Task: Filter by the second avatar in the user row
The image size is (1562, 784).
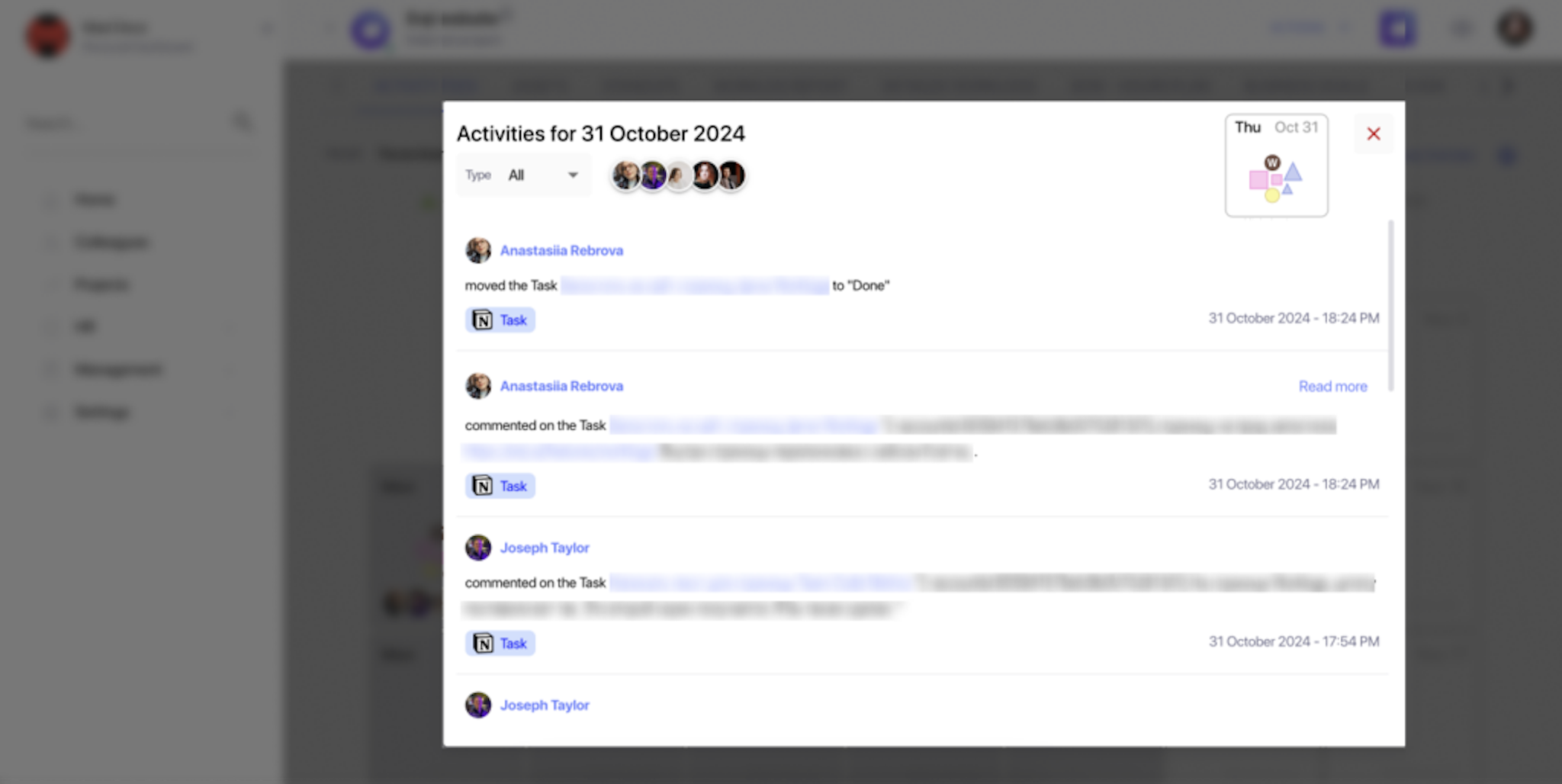Action: (653, 176)
